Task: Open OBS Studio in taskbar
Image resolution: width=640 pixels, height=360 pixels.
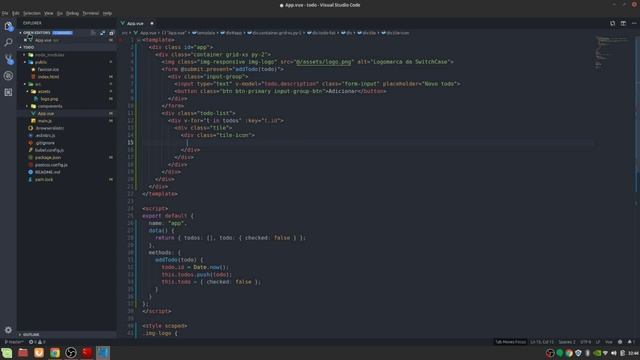Action: coord(71,353)
